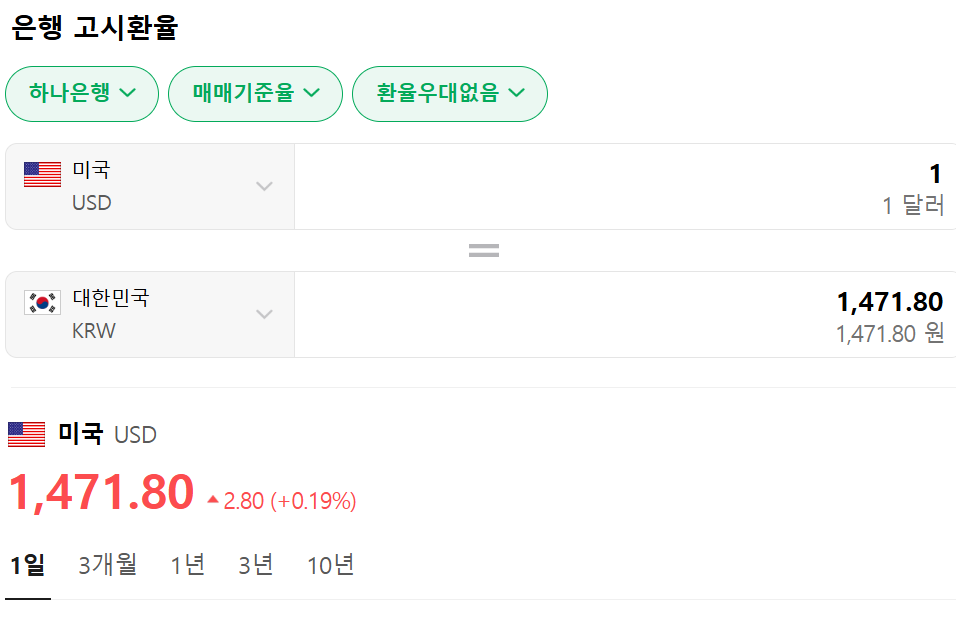Expand the 매매기준율 rate type dropdown
Viewport: 956px width, 617px height.
click(x=255, y=94)
